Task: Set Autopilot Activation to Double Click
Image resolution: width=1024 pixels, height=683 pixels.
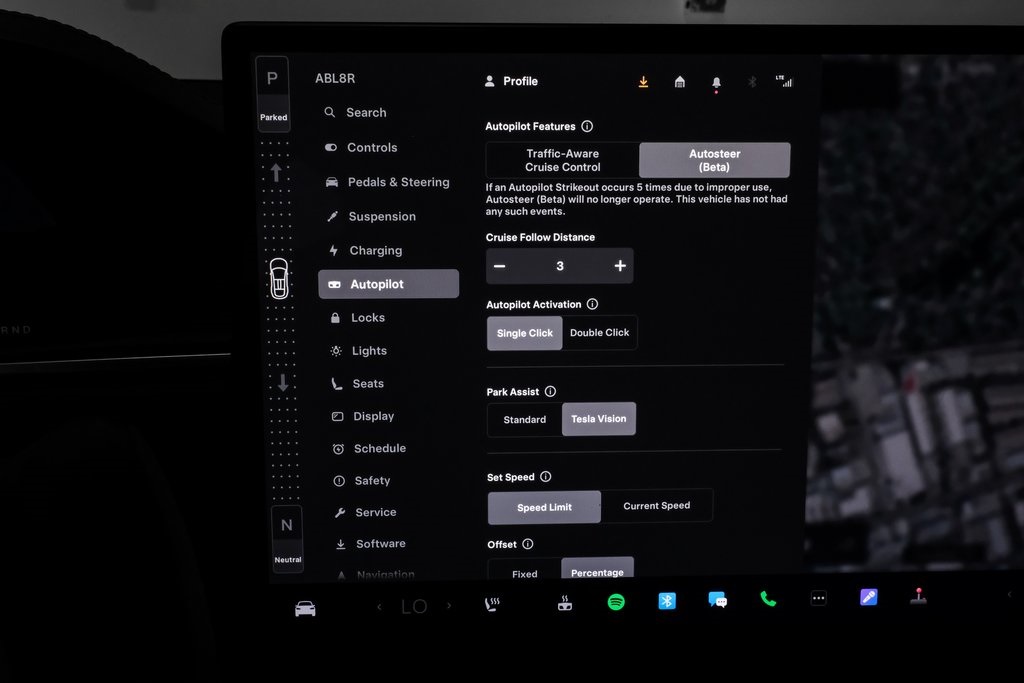Action: (x=599, y=333)
